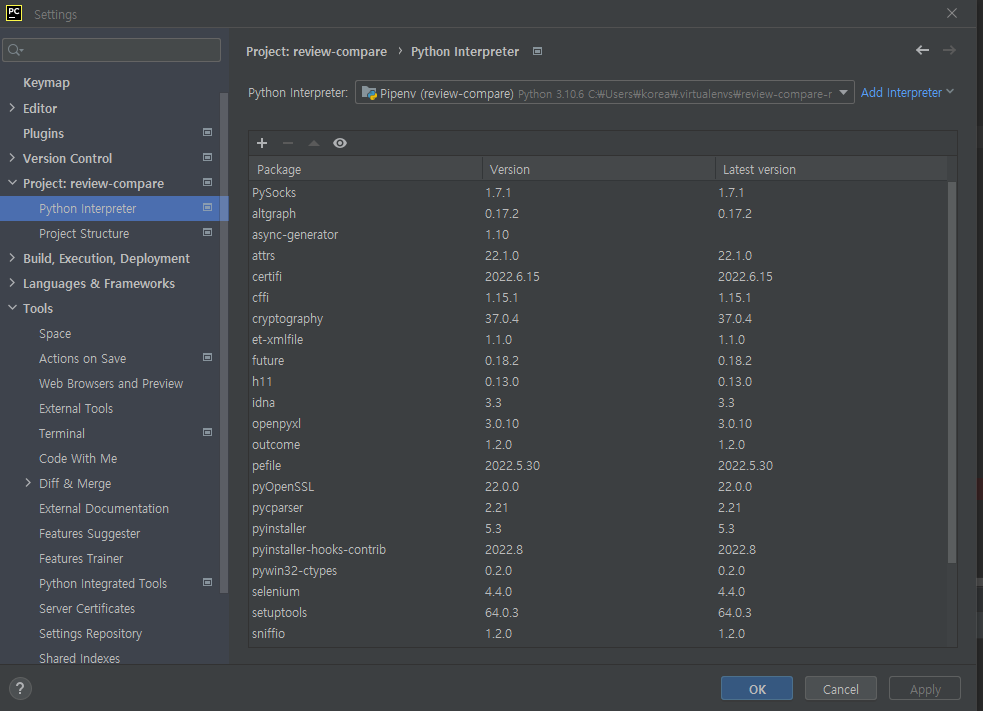Sort by Version column header
This screenshot has width=983, height=711.
599,169
